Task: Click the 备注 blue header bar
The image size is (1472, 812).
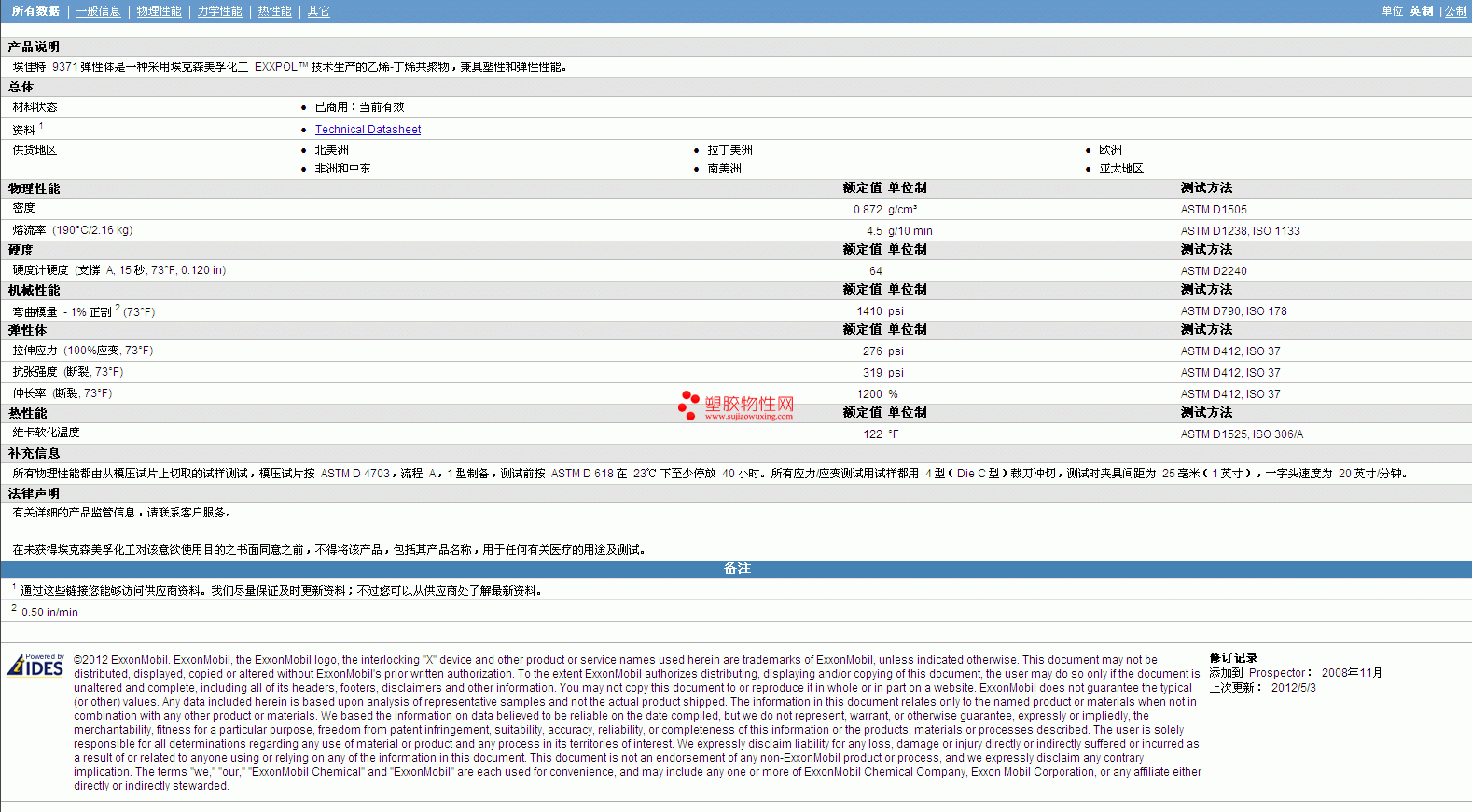Action: (736, 569)
